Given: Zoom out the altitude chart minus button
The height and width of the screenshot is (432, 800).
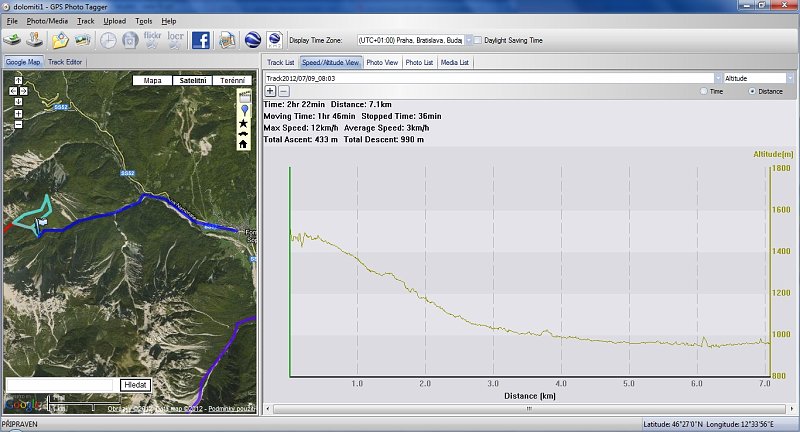Looking at the screenshot, I should pos(284,91).
